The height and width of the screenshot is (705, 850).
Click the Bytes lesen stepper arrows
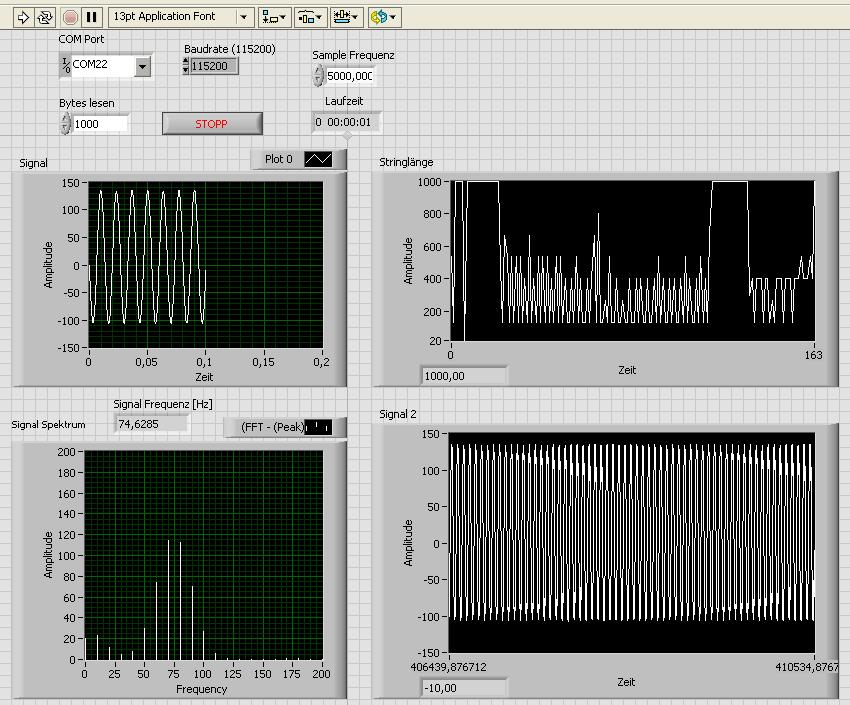point(66,124)
